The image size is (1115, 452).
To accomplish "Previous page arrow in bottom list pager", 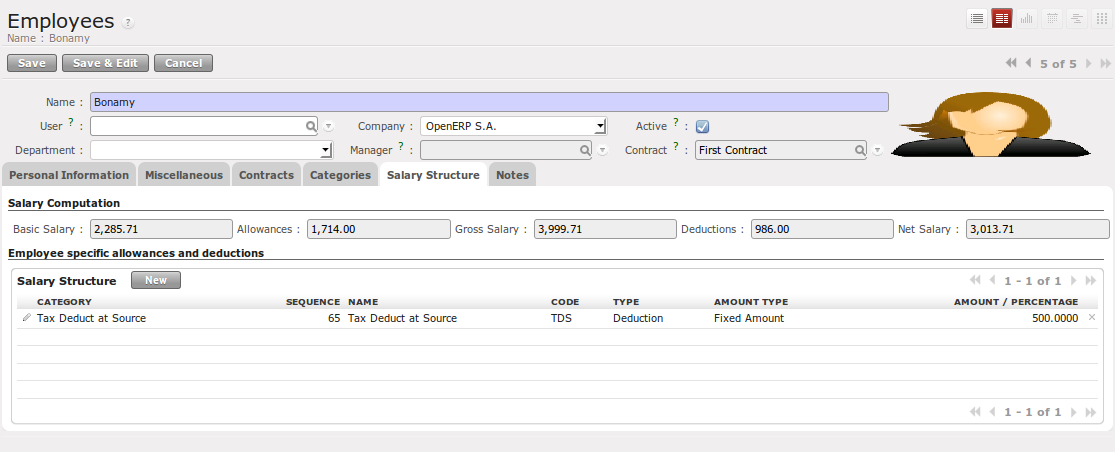I will (x=992, y=411).
